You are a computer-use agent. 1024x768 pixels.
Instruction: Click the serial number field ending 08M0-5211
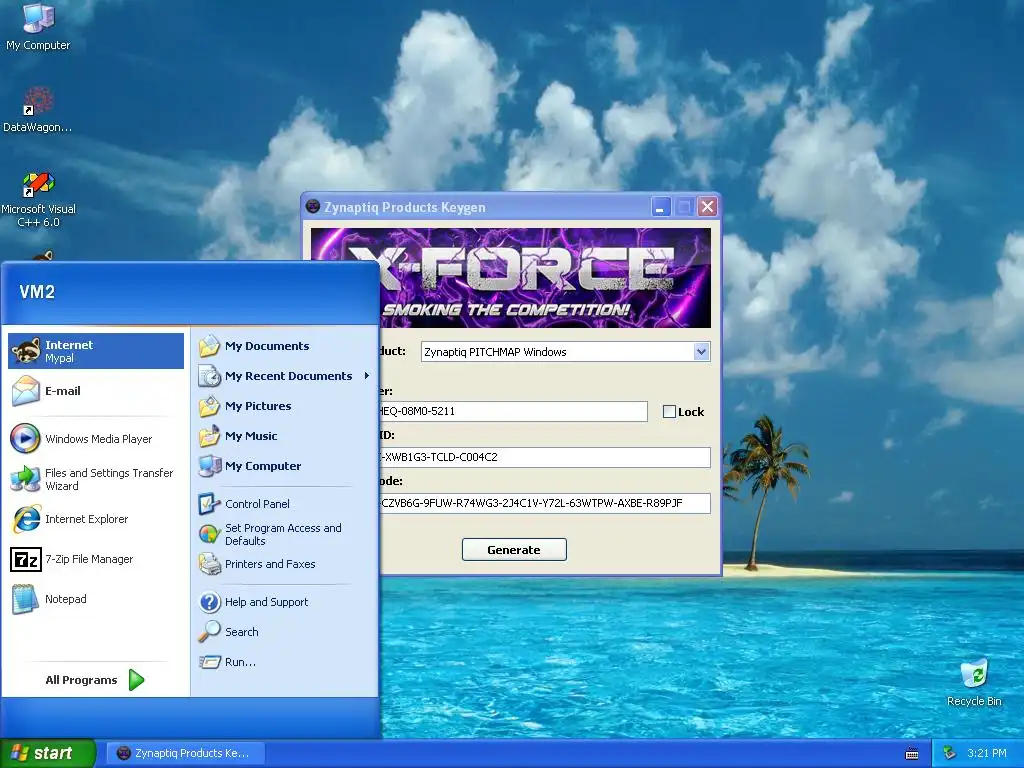(513, 411)
